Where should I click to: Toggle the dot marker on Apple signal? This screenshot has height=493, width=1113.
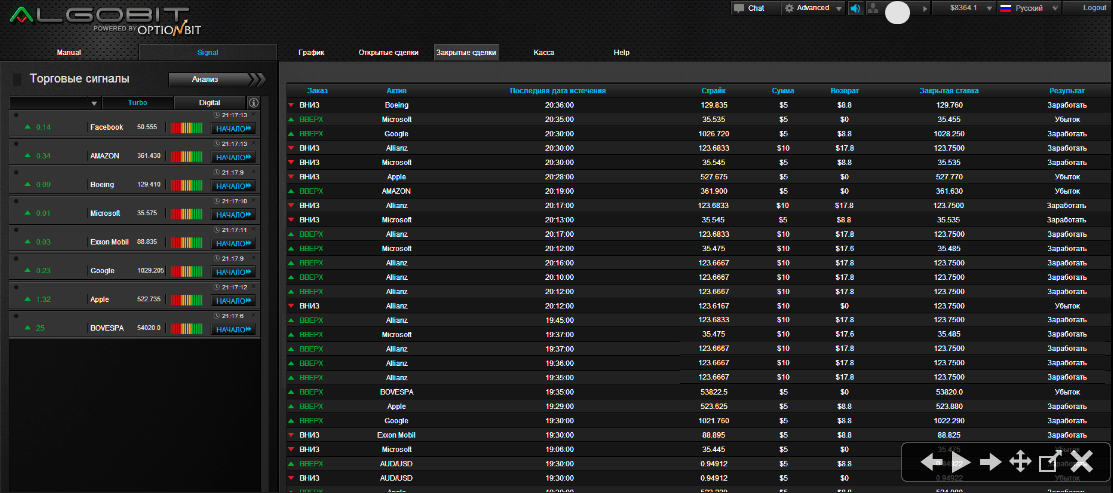pyautogui.click(x=16, y=287)
